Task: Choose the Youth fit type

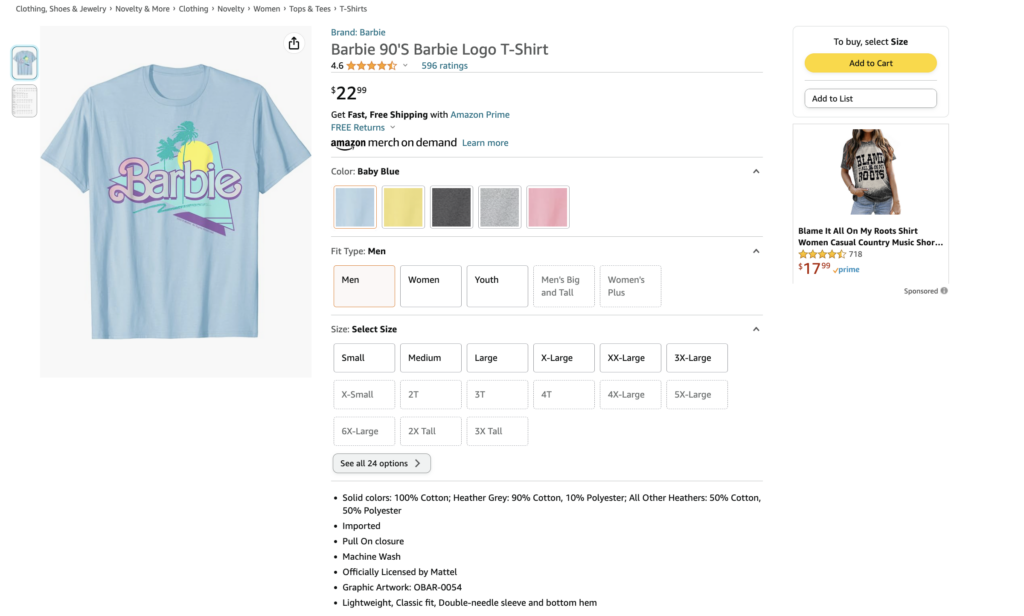Action: point(497,286)
